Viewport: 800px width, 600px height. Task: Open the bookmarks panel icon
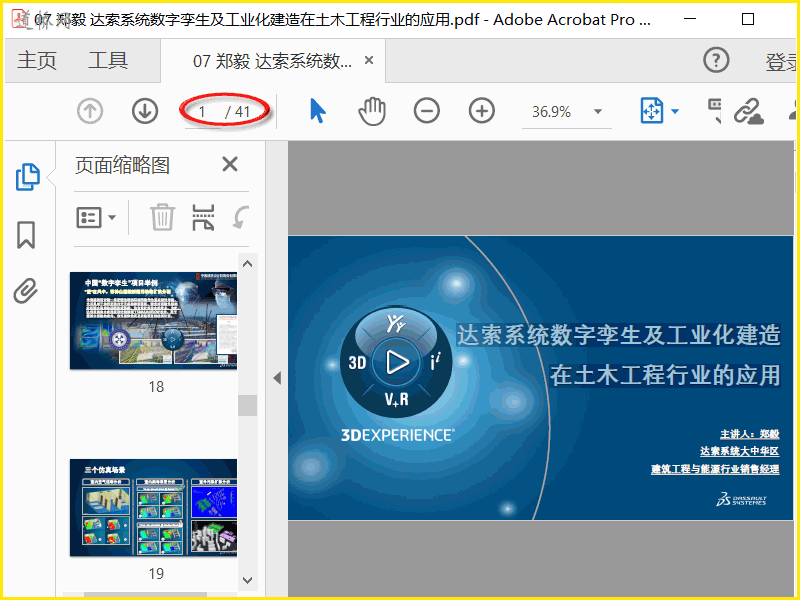(x=26, y=235)
